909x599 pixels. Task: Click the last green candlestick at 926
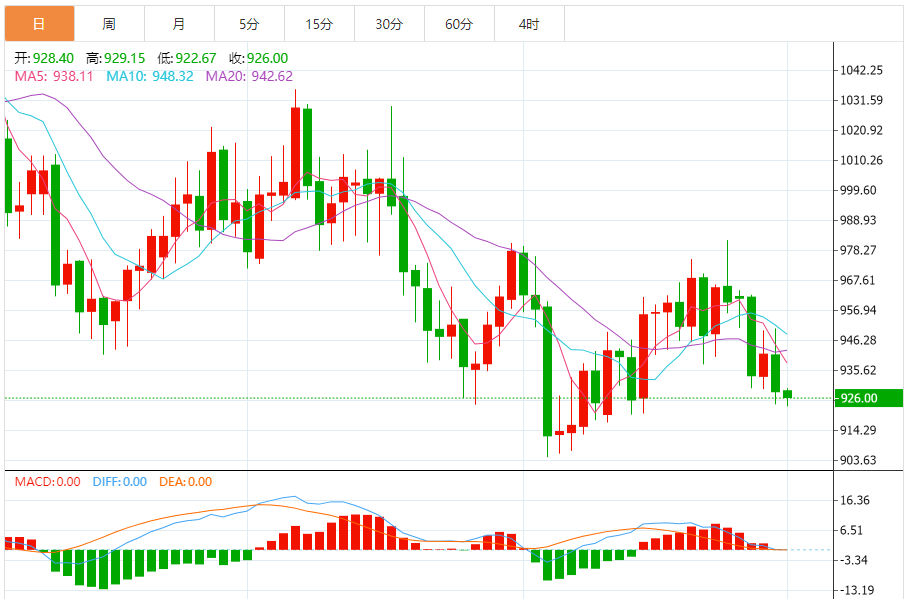(x=787, y=395)
